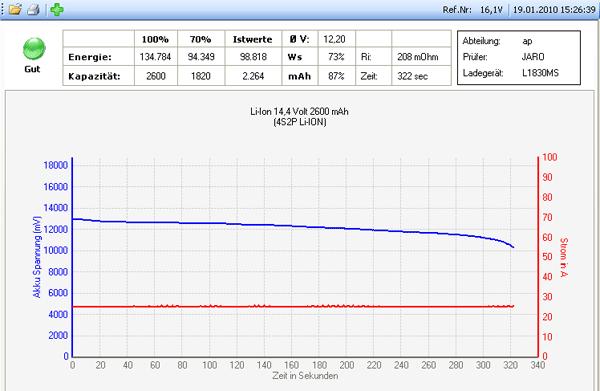Select the Prüfer value JARO

coord(533,57)
